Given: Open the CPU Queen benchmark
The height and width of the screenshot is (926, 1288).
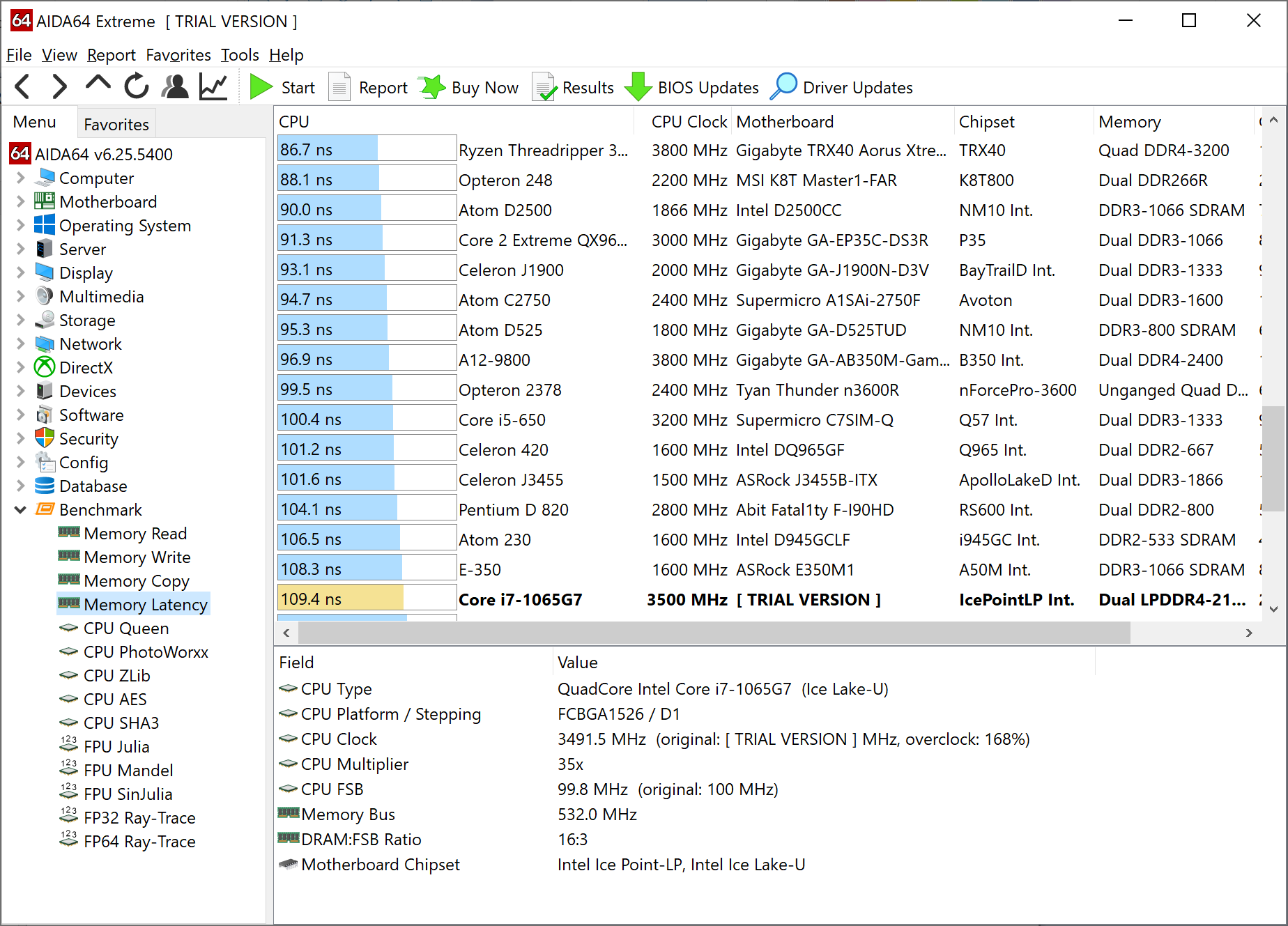Looking at the screenshot, I should (114, 628).
